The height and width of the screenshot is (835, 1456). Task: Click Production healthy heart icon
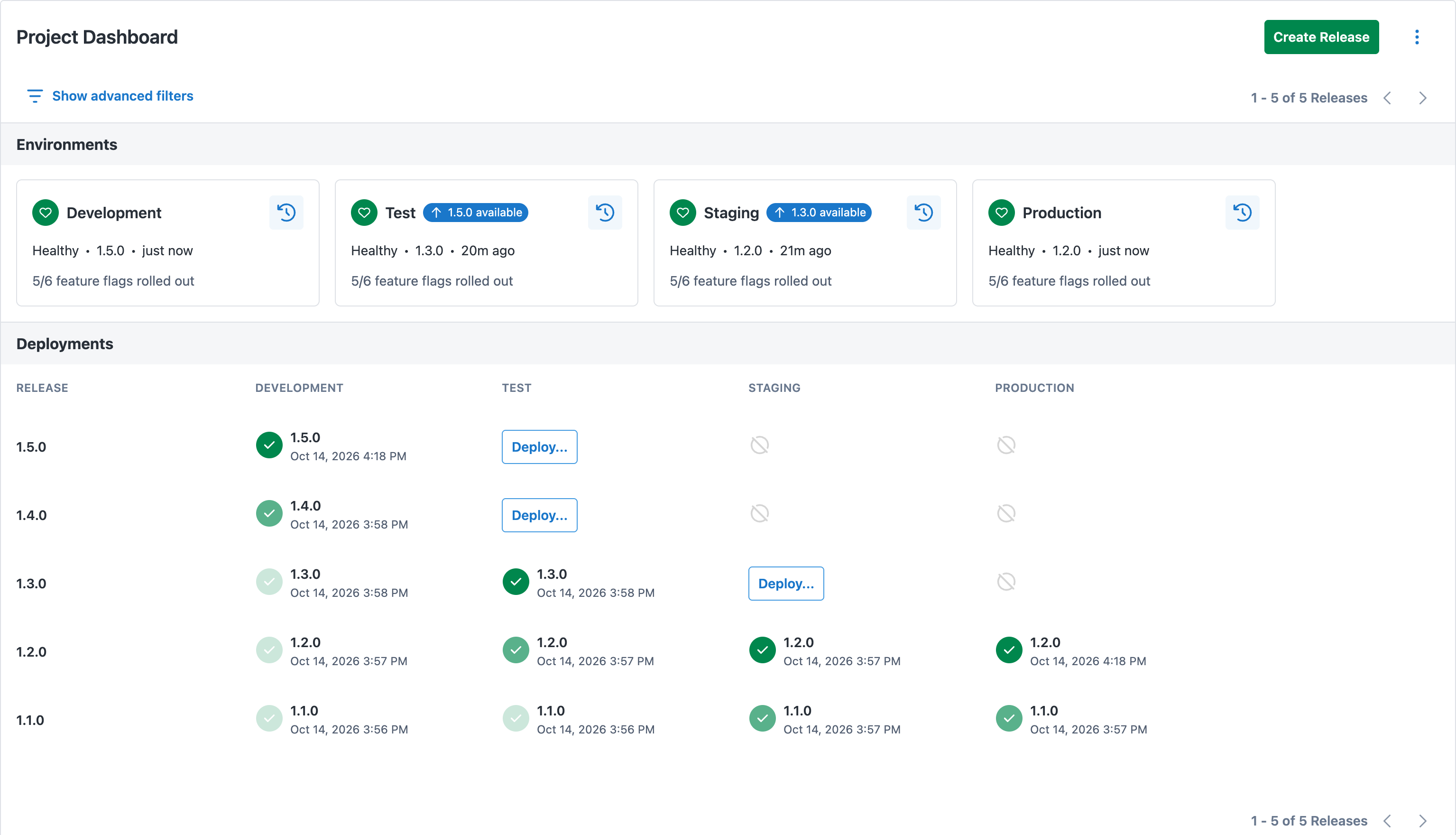point(1002,213)
